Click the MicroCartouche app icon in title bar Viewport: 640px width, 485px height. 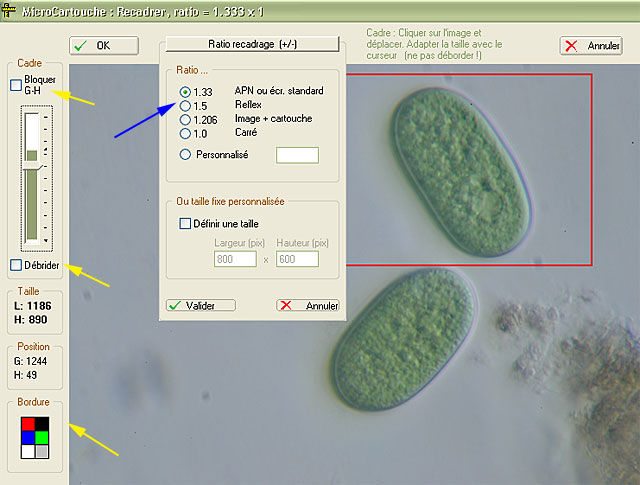(9, 11)
